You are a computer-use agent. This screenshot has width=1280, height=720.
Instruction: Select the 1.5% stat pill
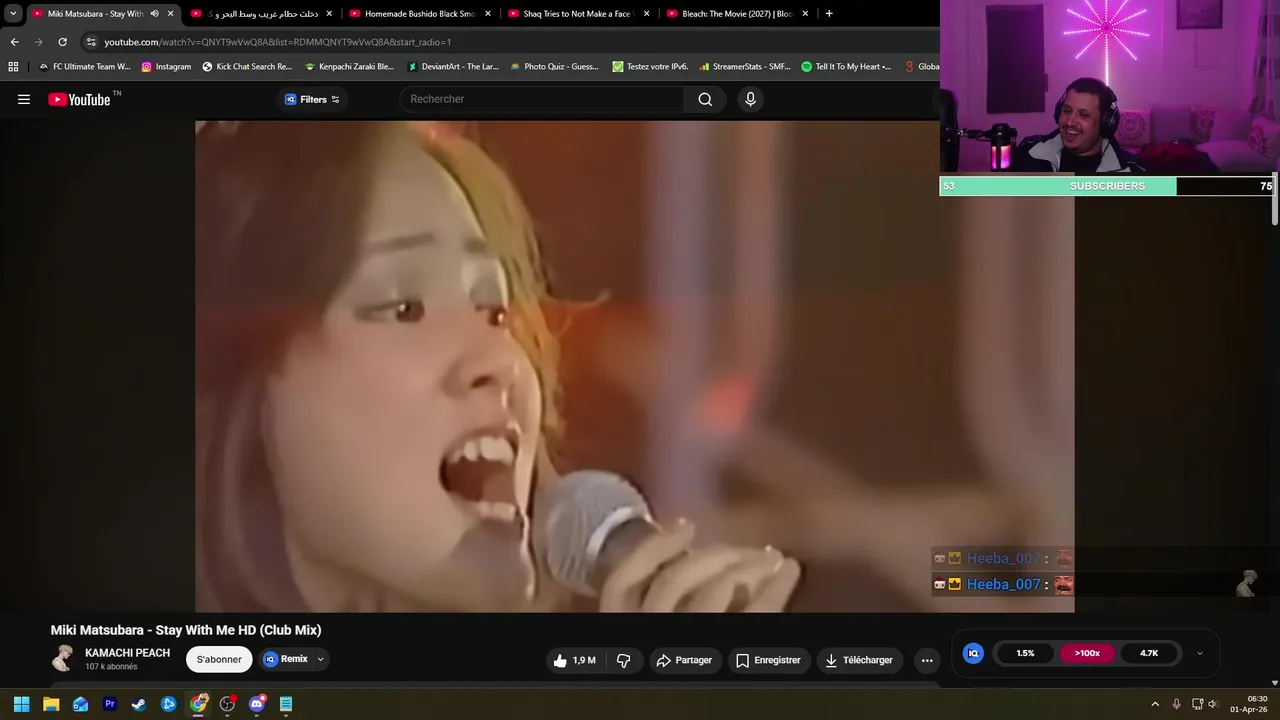1025,653
